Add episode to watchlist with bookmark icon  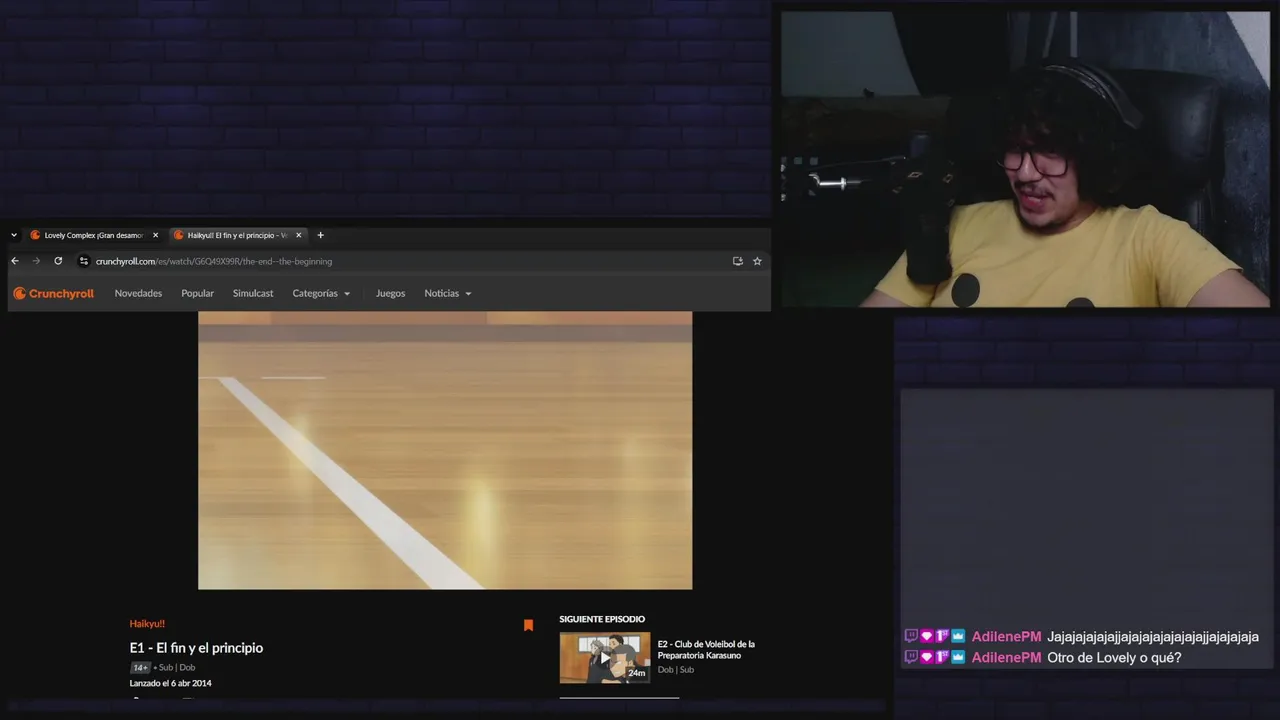coord(528,625)
